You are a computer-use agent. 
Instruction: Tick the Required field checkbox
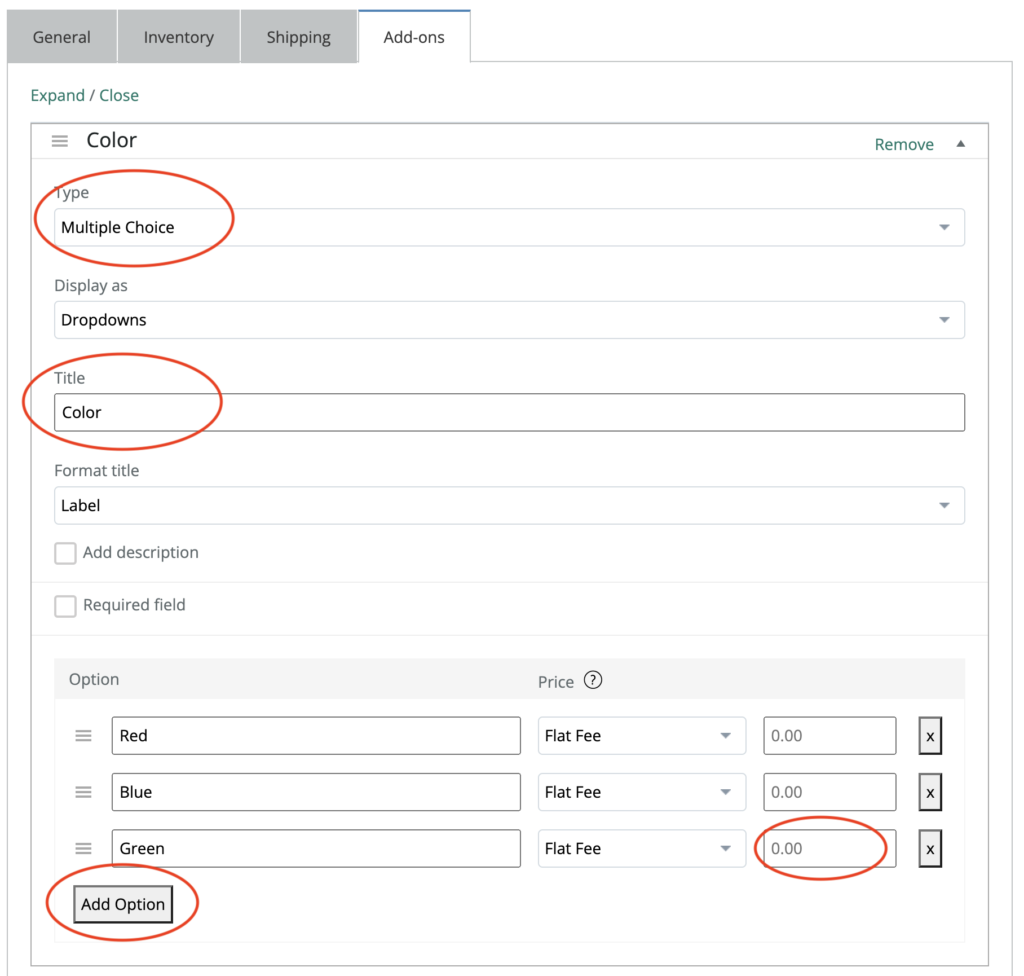[x=66, y=606]
